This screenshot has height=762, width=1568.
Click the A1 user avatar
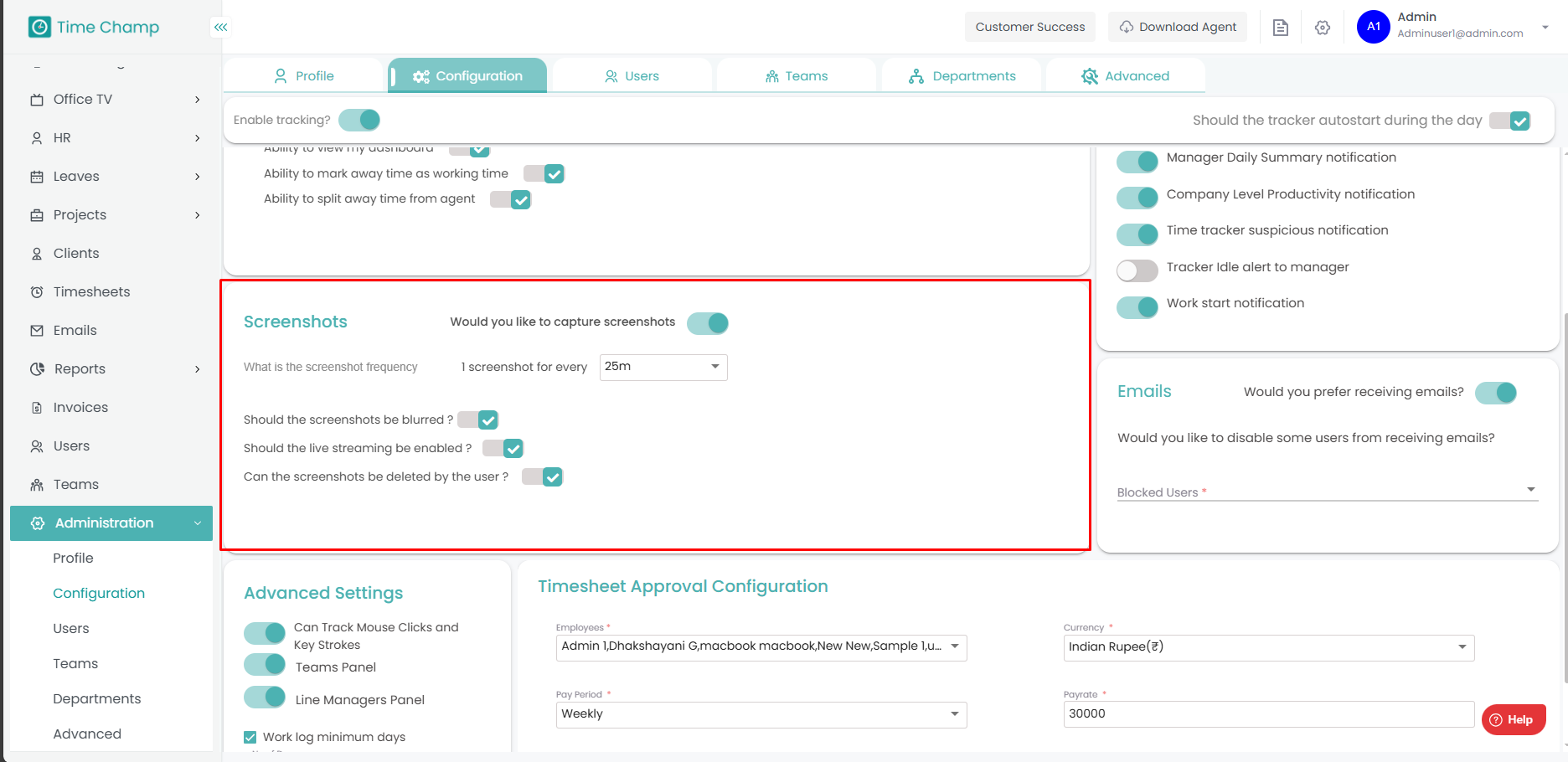(1374, 27)
